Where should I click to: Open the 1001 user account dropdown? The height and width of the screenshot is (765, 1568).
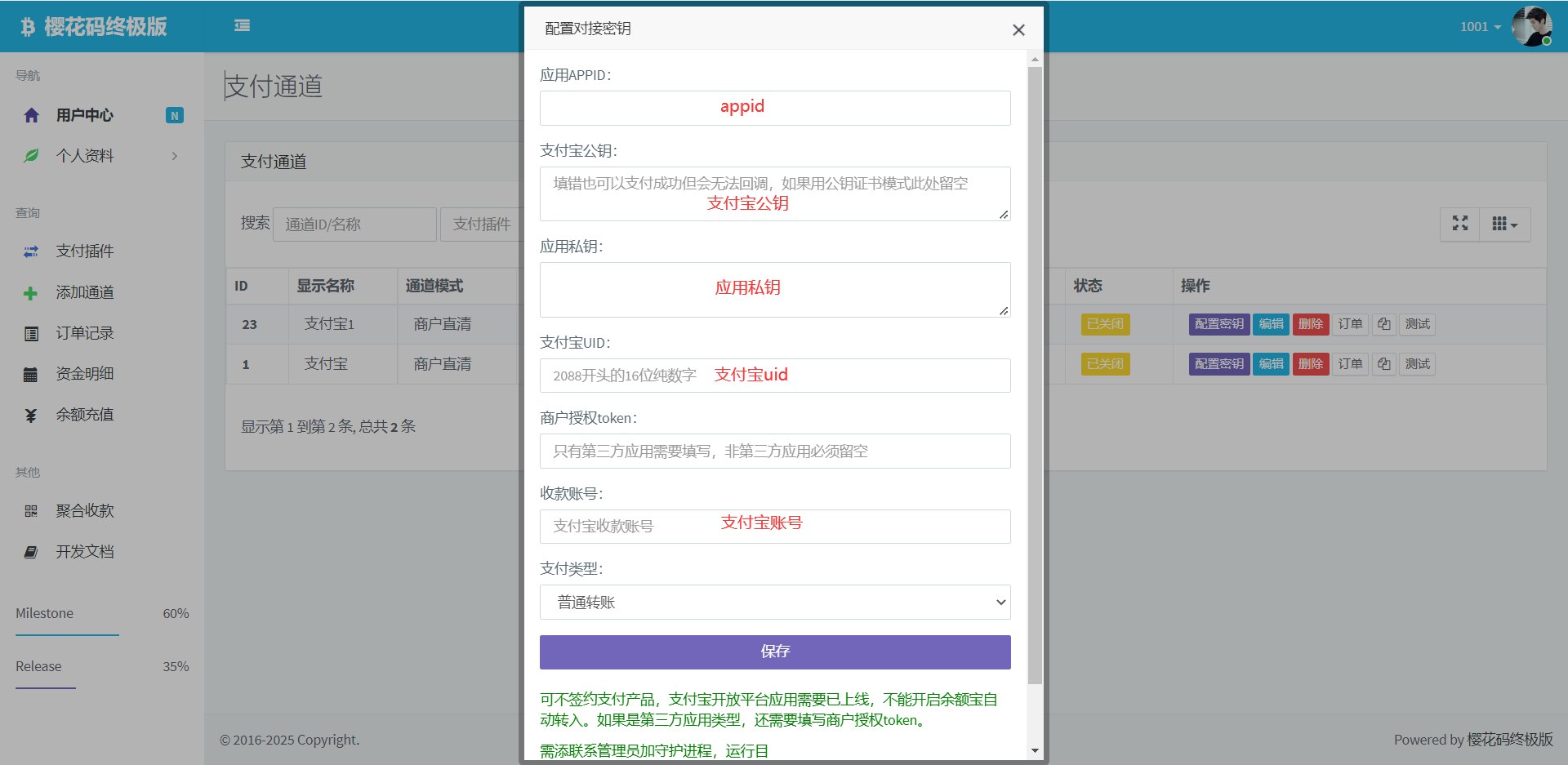(x=1480, y=27)
